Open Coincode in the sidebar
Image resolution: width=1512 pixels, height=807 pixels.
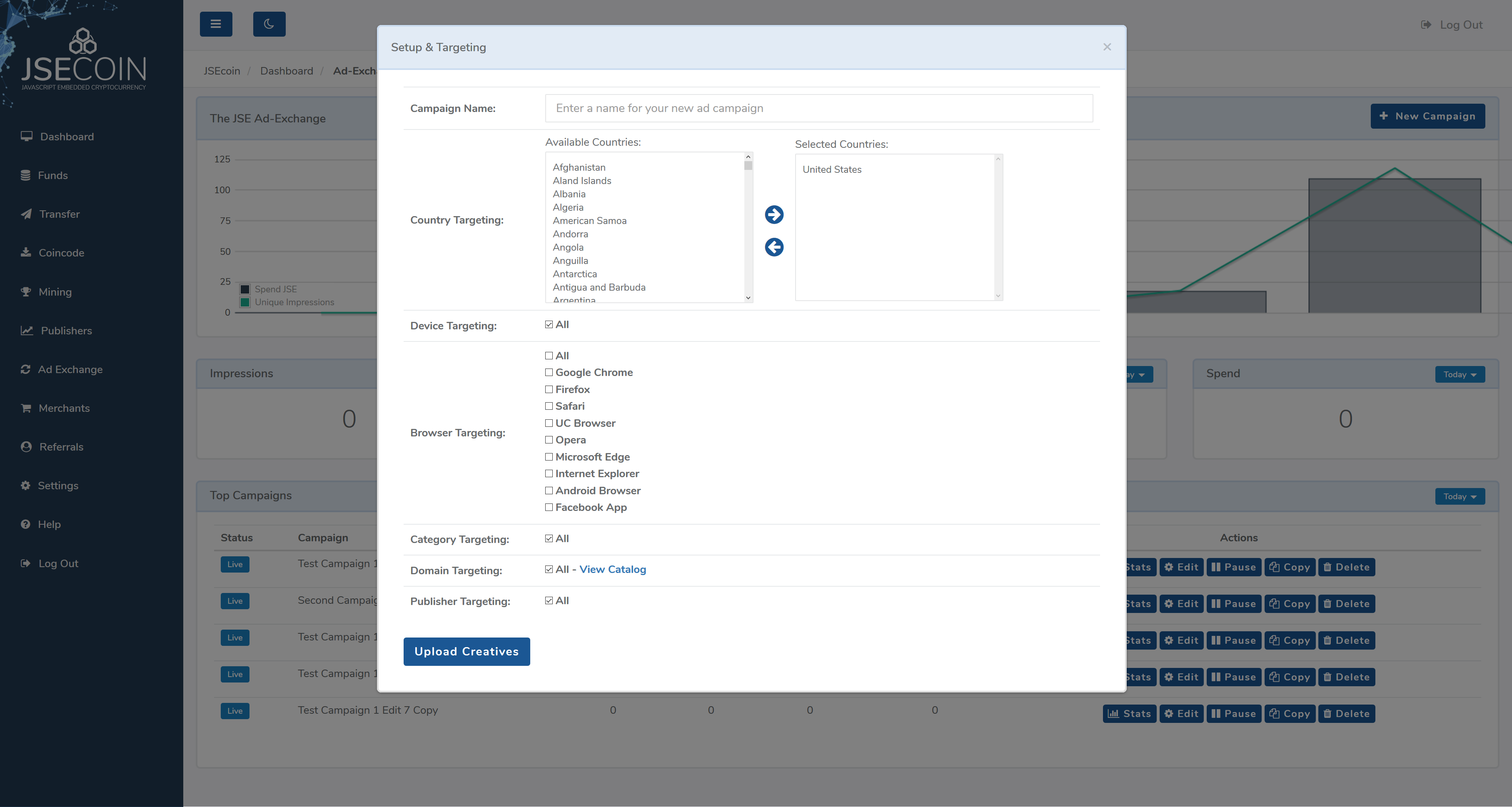click(x=61, y=253)
